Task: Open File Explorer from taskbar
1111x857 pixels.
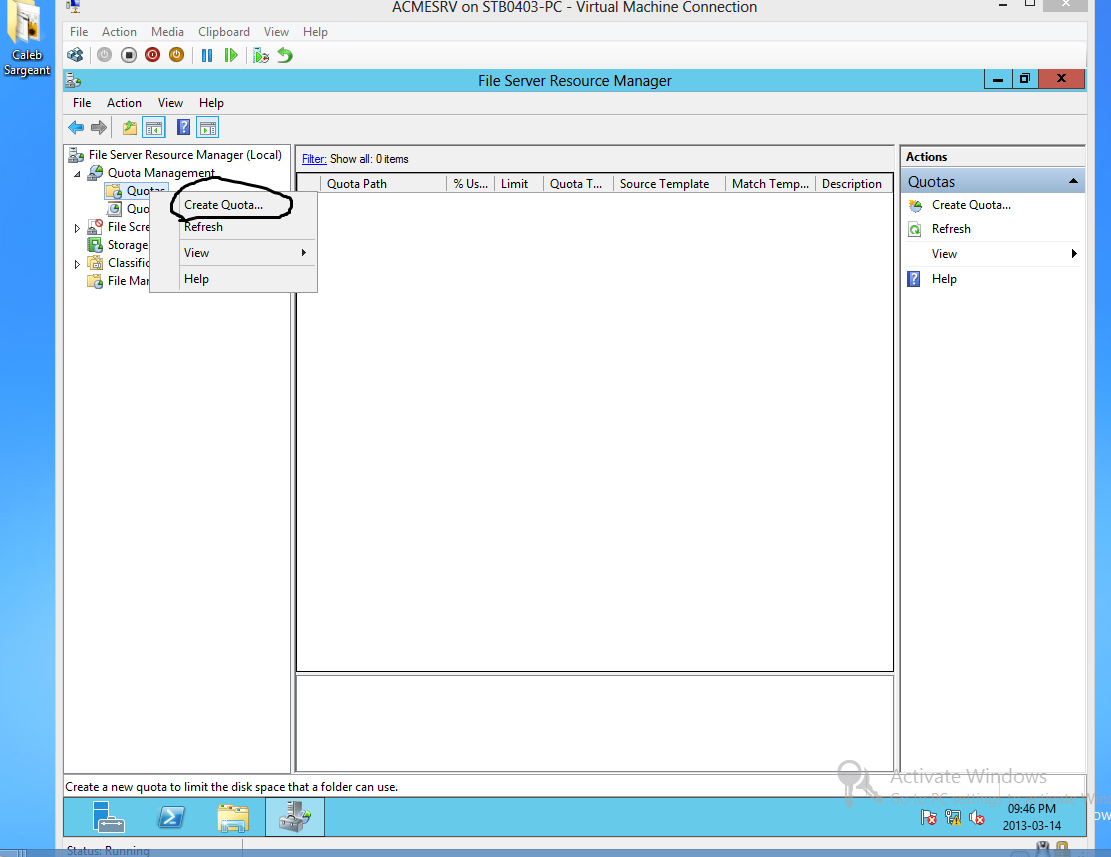Action: 233,817
